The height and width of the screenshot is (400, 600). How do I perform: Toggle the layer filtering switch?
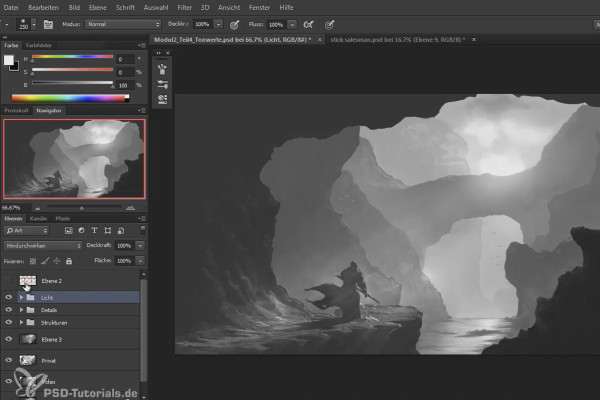coord(143,230)
